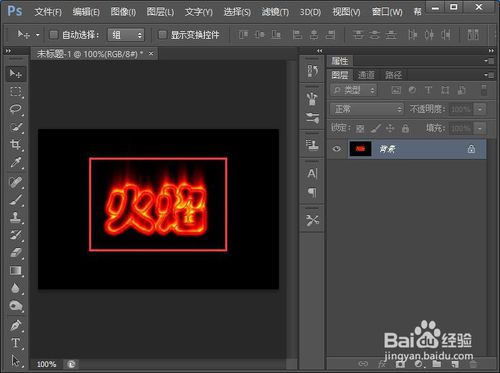The width and height of the screenshot is (500, 373).
Task: Select the Path Selection tool
Action: 15,361
